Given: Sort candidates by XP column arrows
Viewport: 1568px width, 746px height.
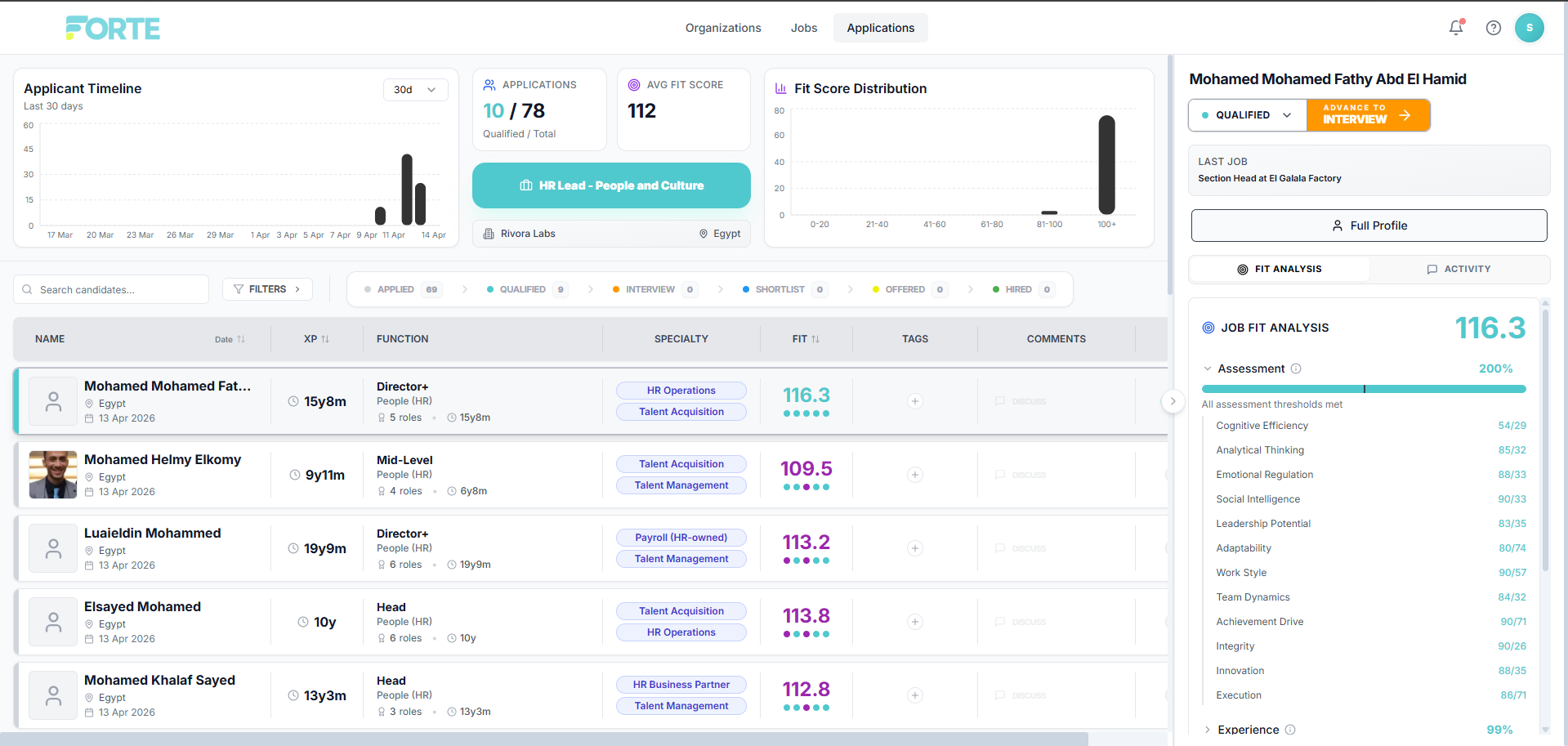Looking at the screenshot, I should point(325,339).
